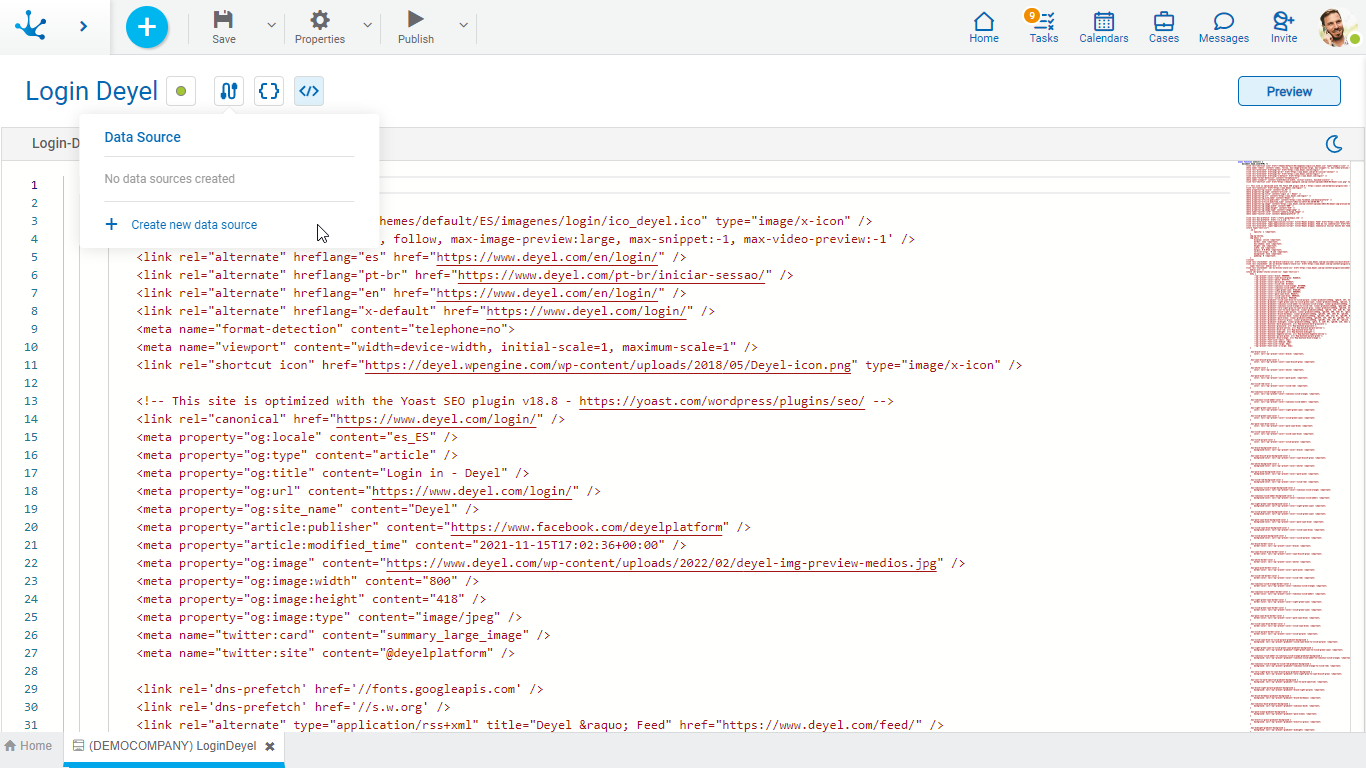Open Calendars from top bar
The width and height of the screenshot is (1366, 768).
click(x=1104, y=27)
